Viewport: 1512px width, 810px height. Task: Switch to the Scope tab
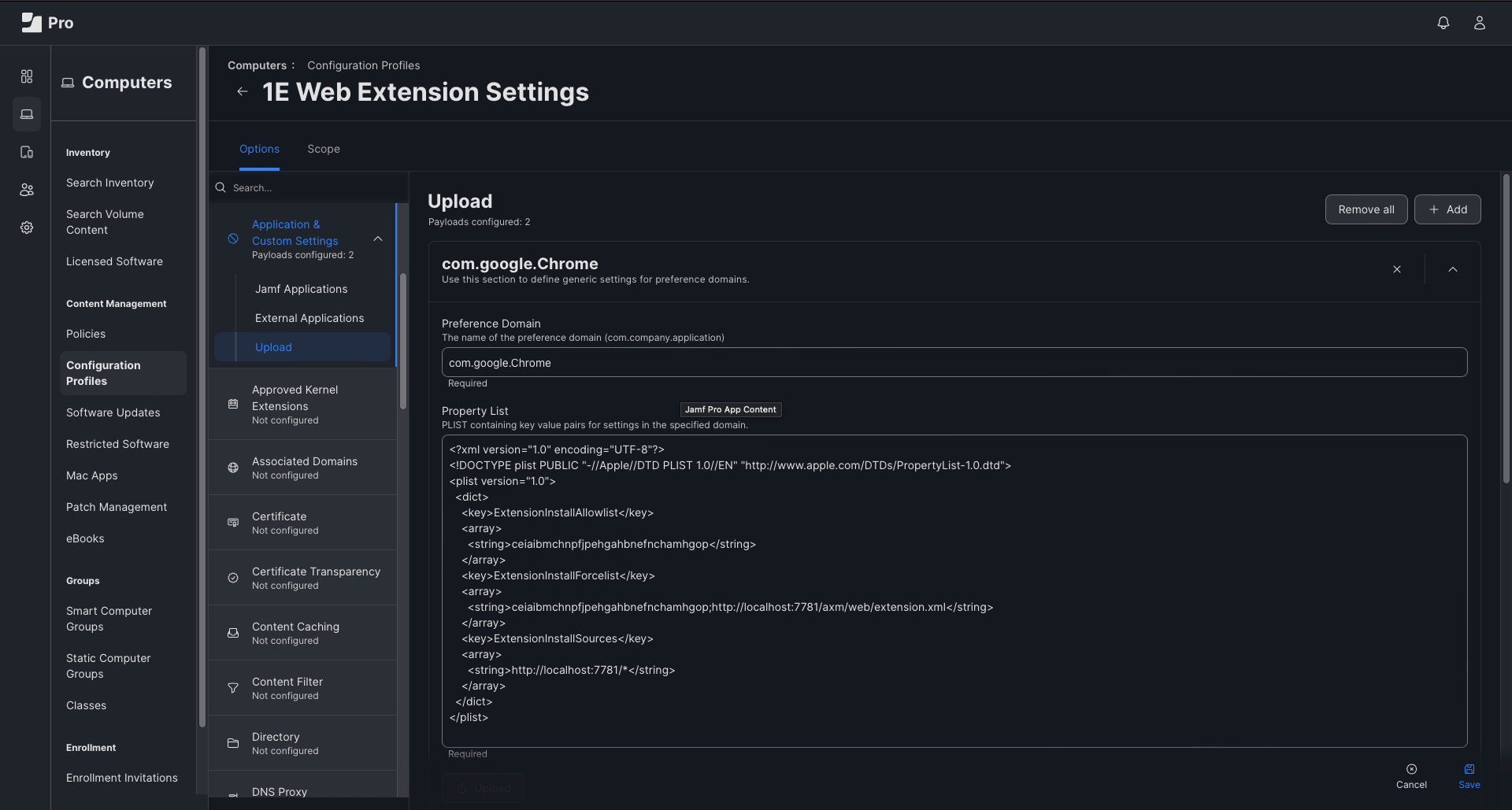[x=323, y=149]
